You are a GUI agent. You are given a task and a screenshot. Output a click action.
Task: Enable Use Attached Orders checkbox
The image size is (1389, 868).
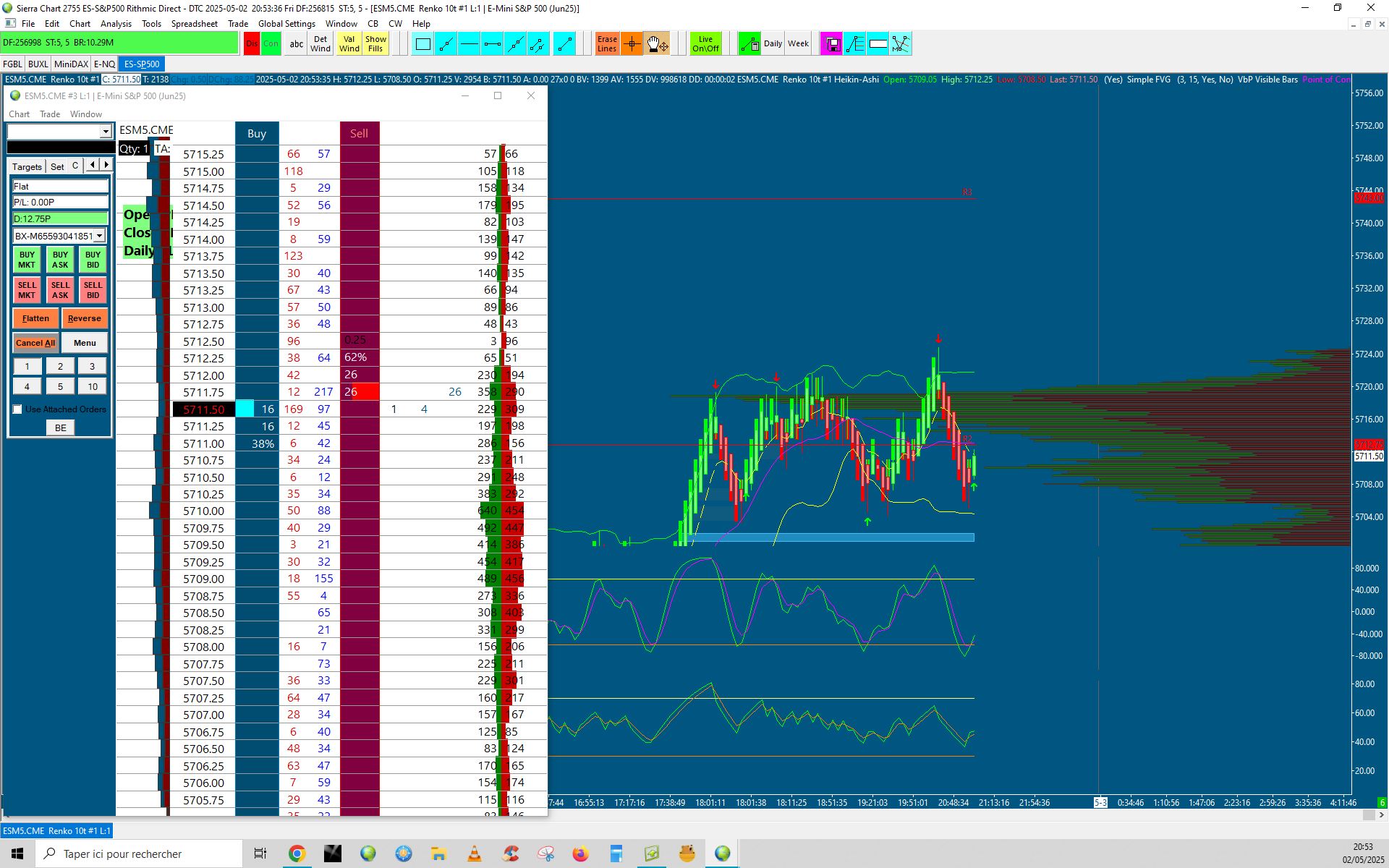(18, 409)
